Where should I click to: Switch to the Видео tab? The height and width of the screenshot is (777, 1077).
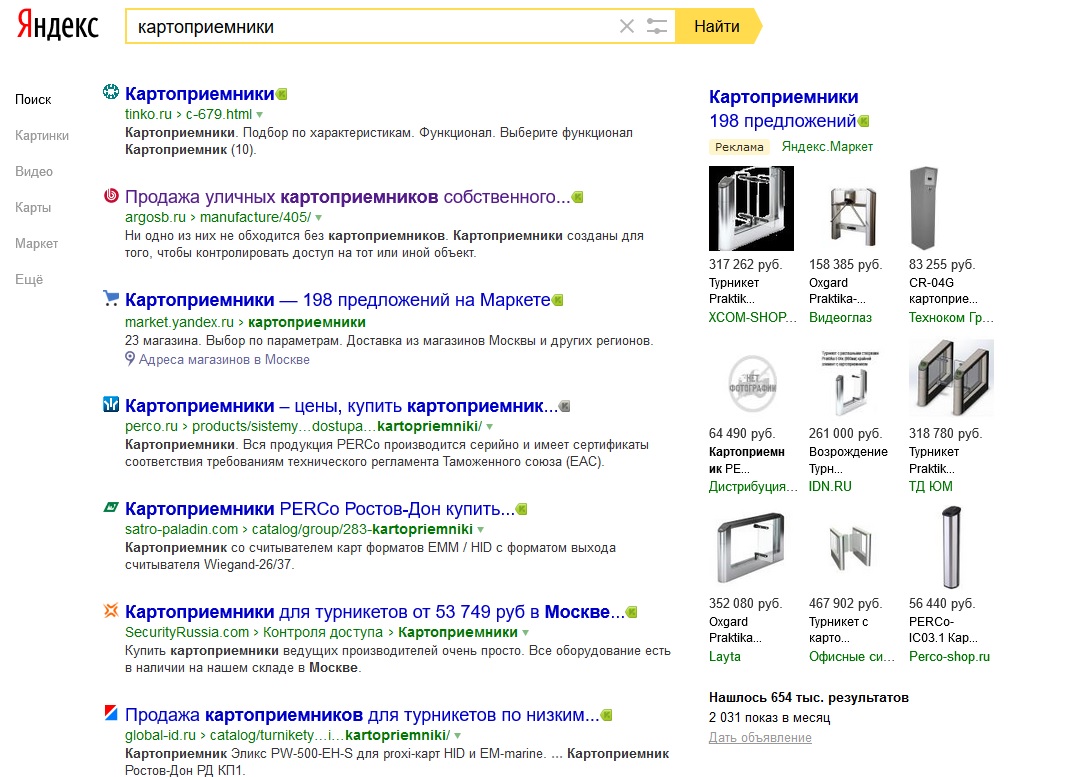34,171
